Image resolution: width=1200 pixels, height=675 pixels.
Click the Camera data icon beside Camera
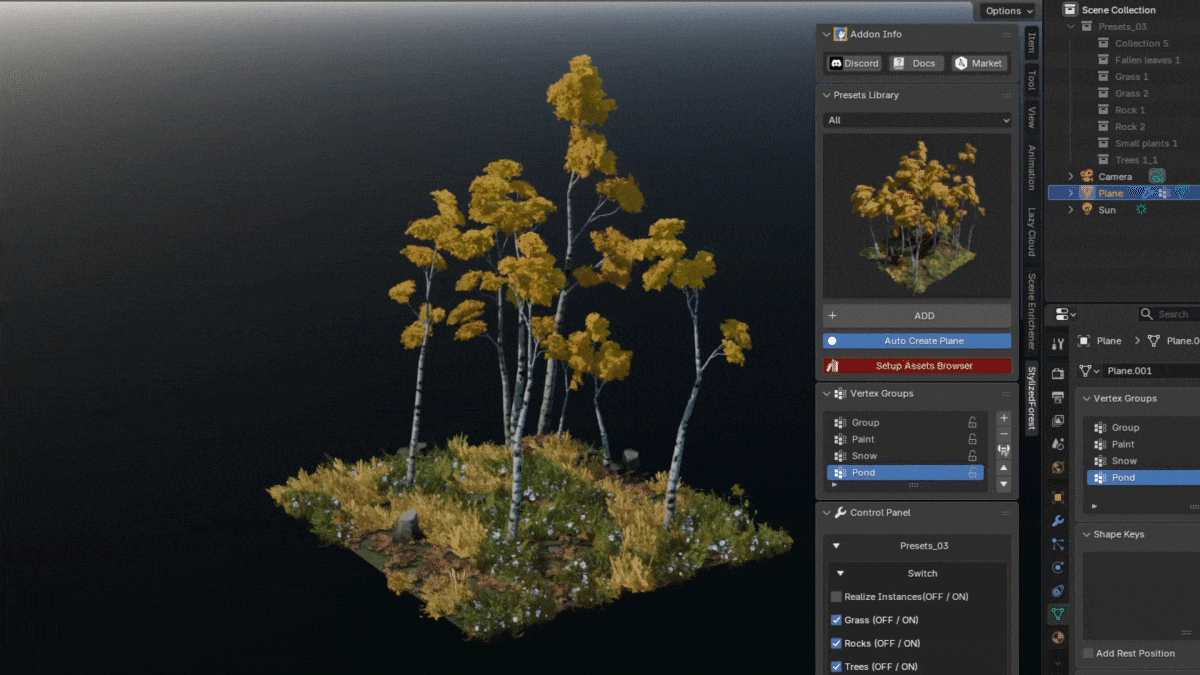pyautogui.click(x=1157, y=176)
